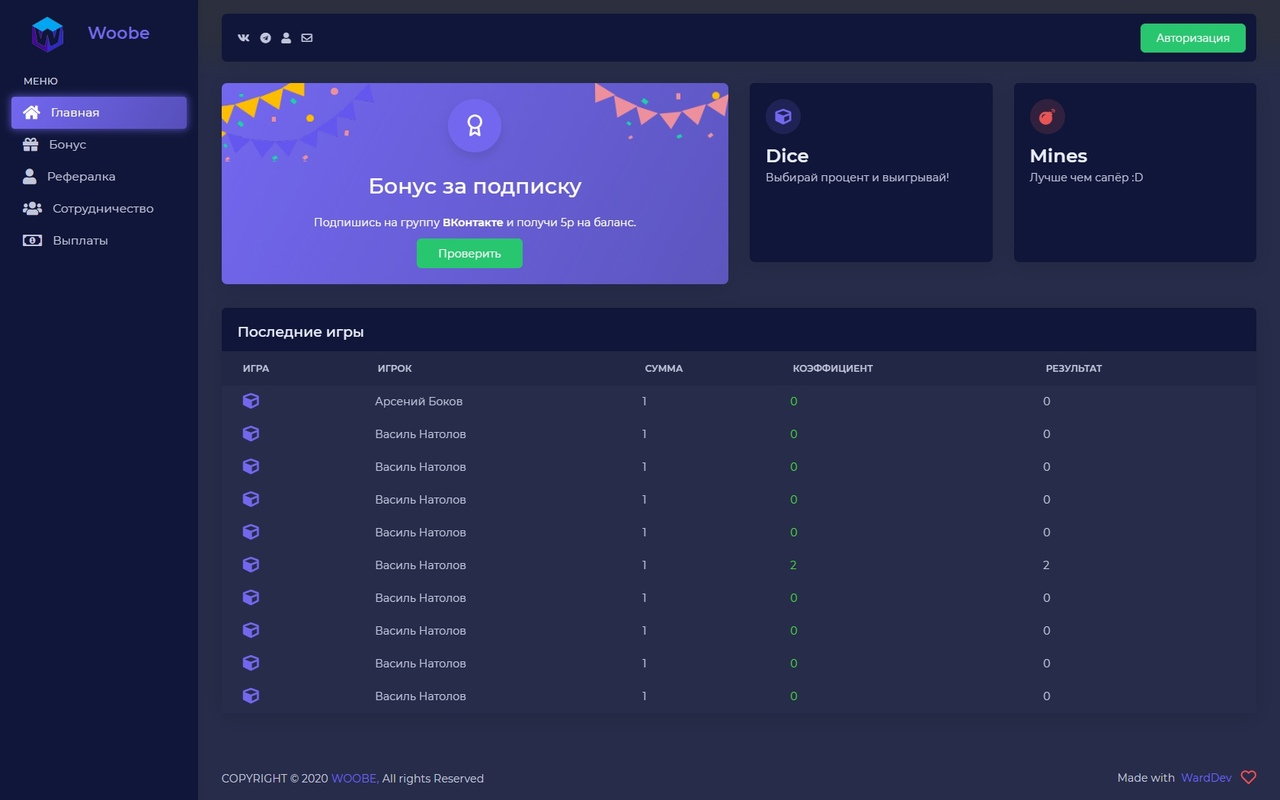
Task: Click the Проверить button
Action: click(x=469, y=254)
